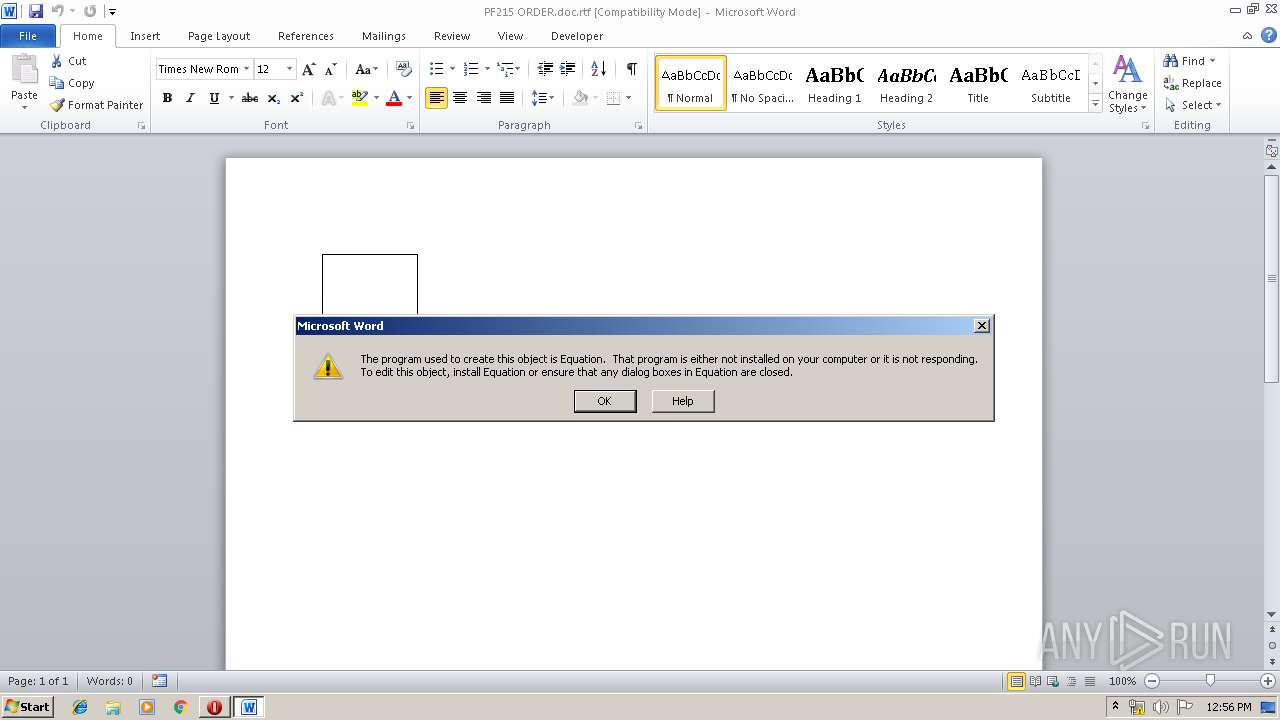Switch to the Insert tab
Screen dimensions: 1280x720
[x=145, y=36]
